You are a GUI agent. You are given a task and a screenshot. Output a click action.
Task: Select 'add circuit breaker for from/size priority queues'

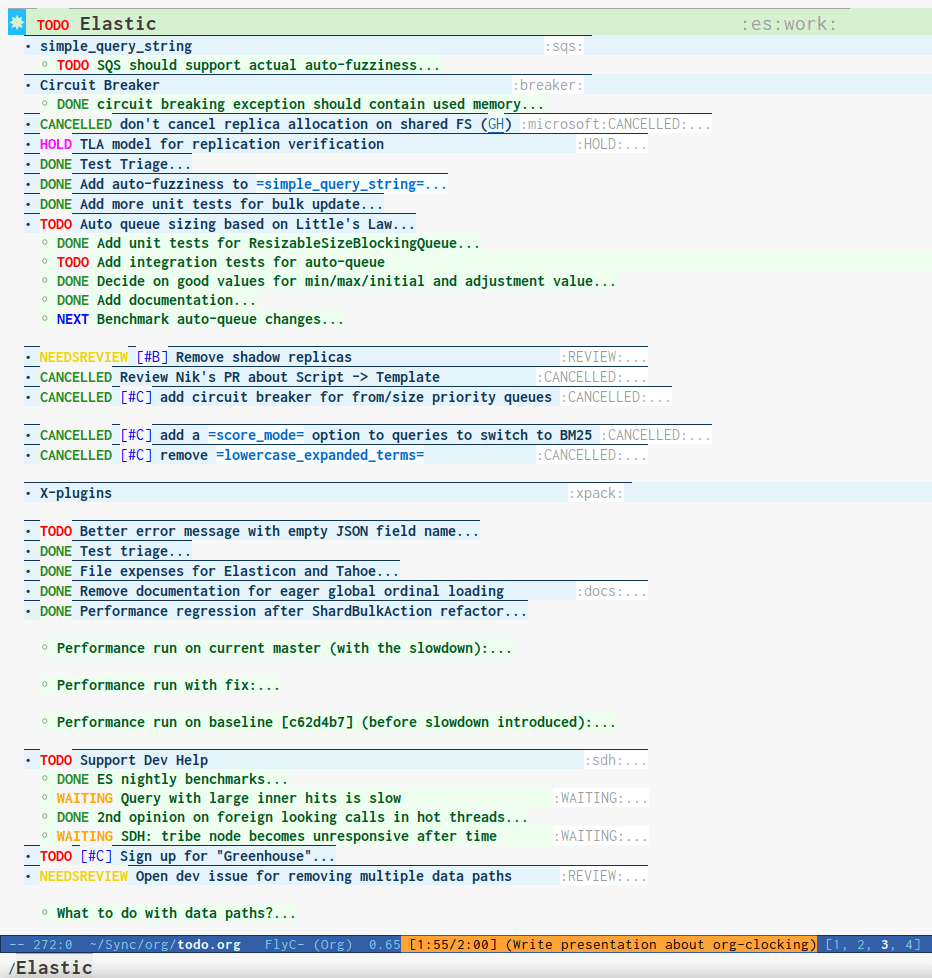click(356, 397)
